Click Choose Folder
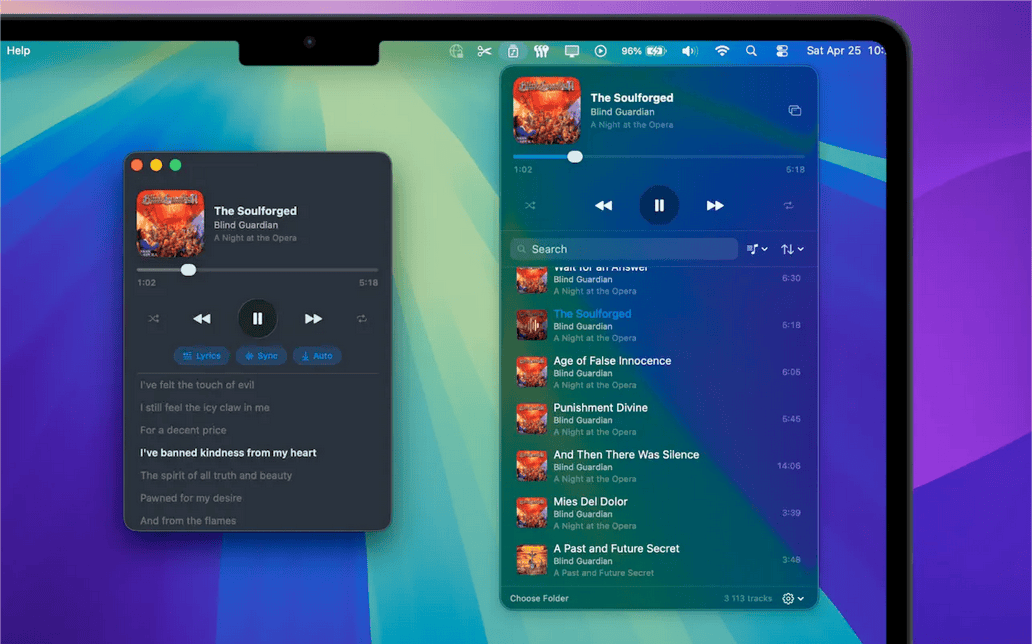 tap(539, 599)
